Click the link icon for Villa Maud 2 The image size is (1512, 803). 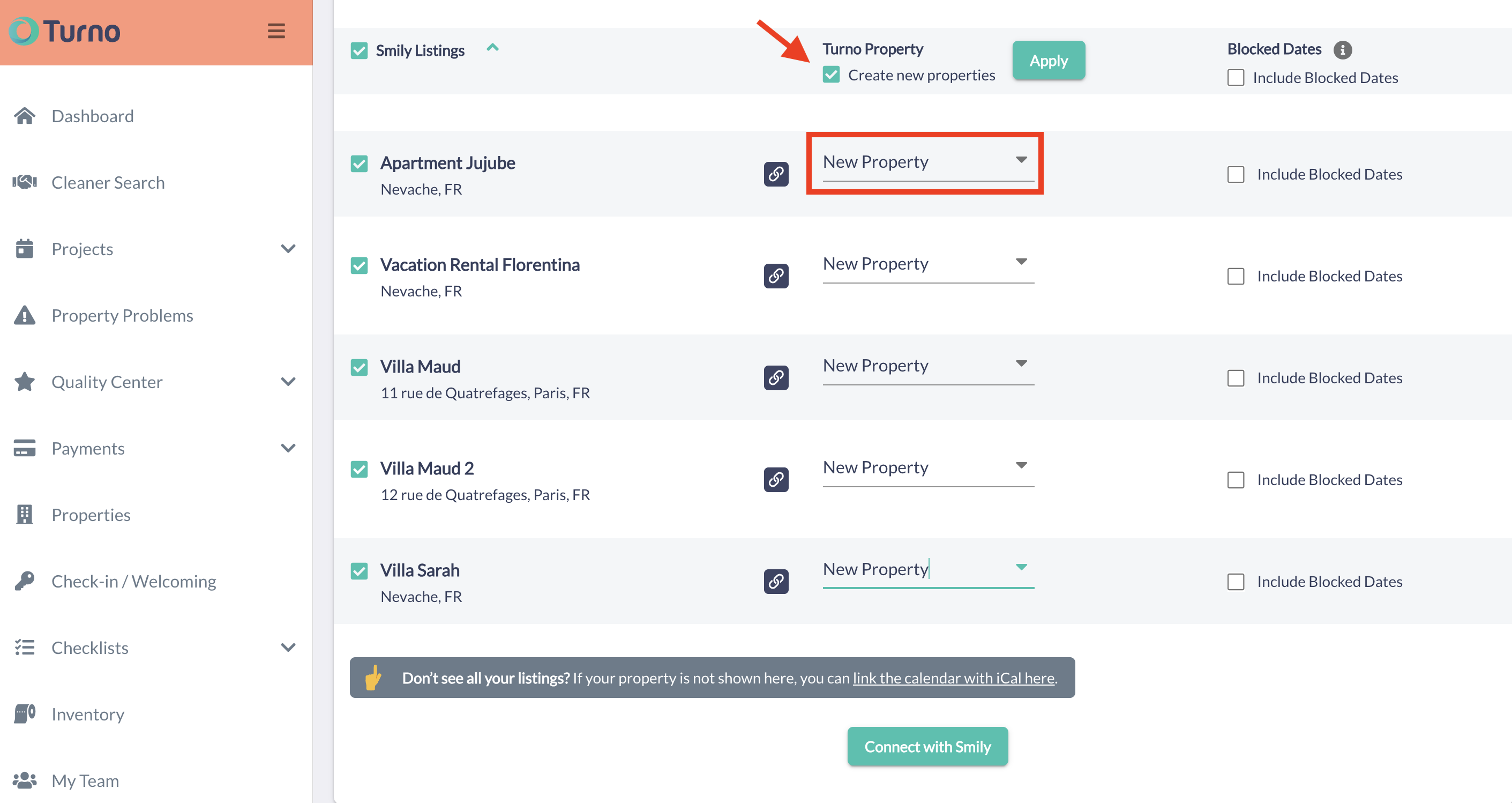click(775, 479)
